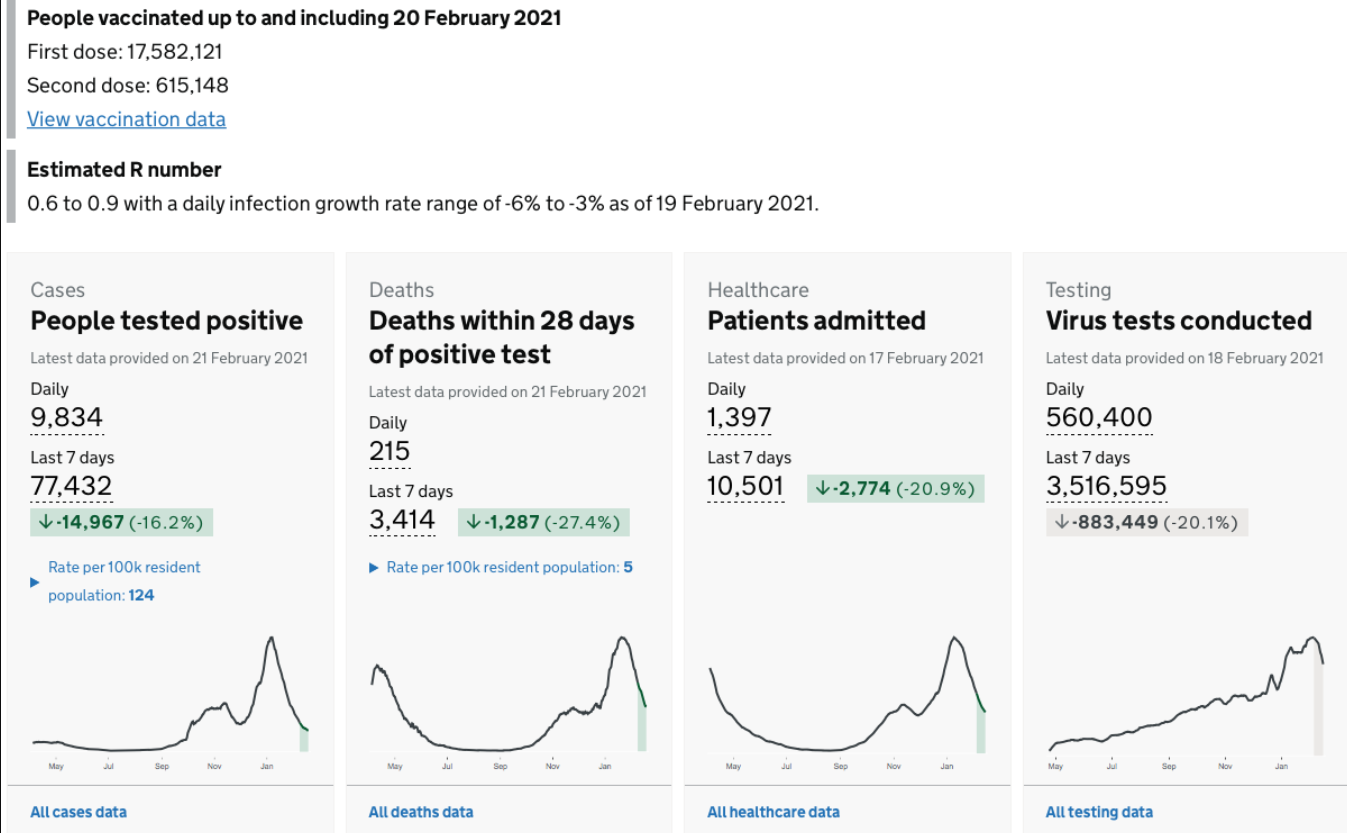Click the green cases change badge showing -14,967
Screen dimensions: 1347x833
[x=122, y=522]
